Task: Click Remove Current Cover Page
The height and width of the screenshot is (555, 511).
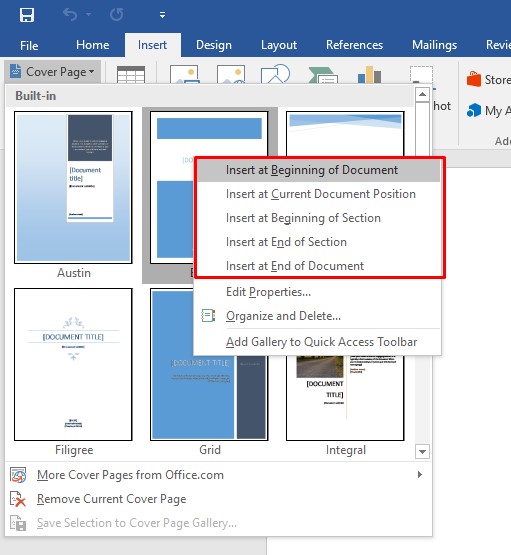Action: click(218, 499)
